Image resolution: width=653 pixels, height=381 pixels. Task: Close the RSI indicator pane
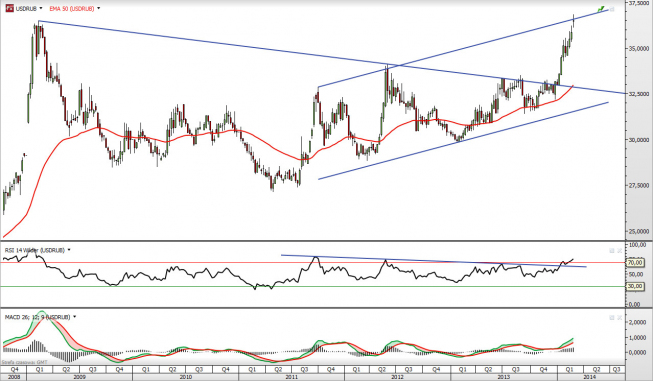[x=619, y=250]
